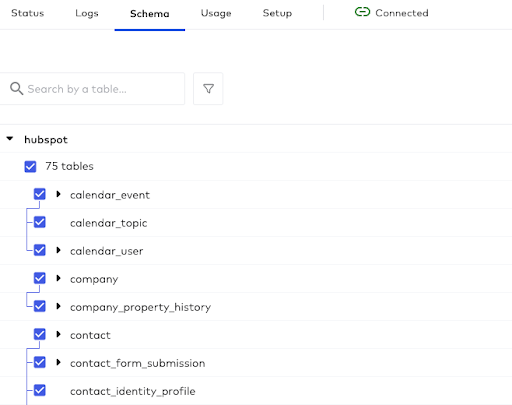This screenshot has height=405, width=512.
Task: Click the filter funnel icon
Action: (x=208, y=89)
